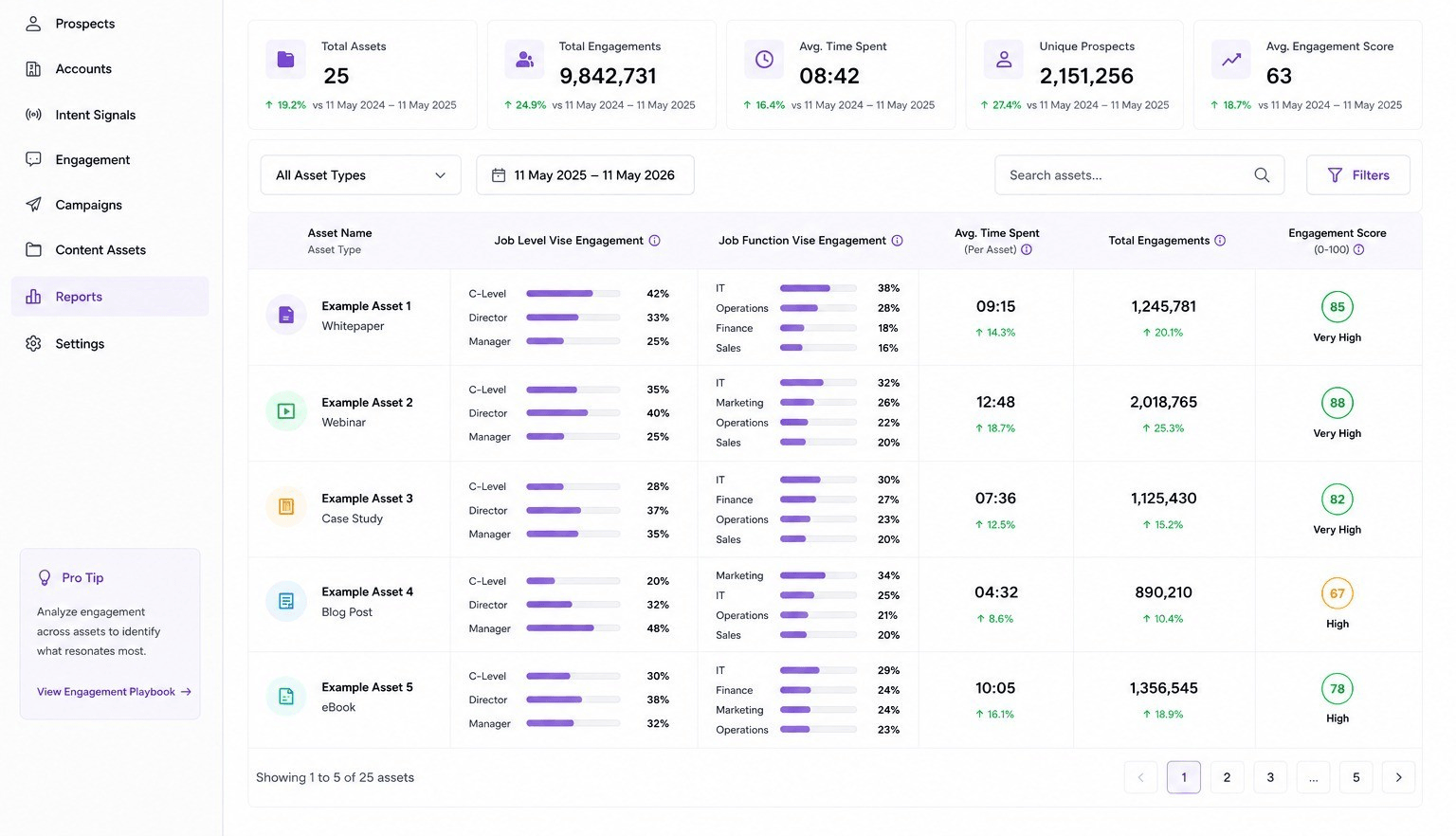1456x836 pixels.
Task: Click the 67 engagement score badge
Action: 1338,593
